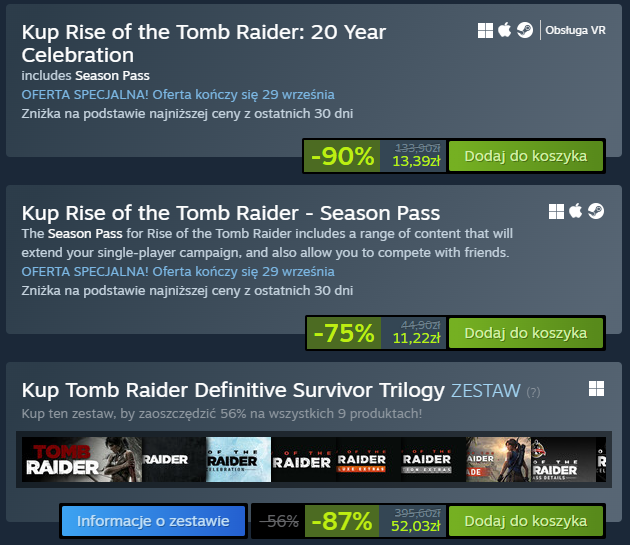Click the Obsługa VR label
This screenshot has height=545, width=630.
point(575,30)
